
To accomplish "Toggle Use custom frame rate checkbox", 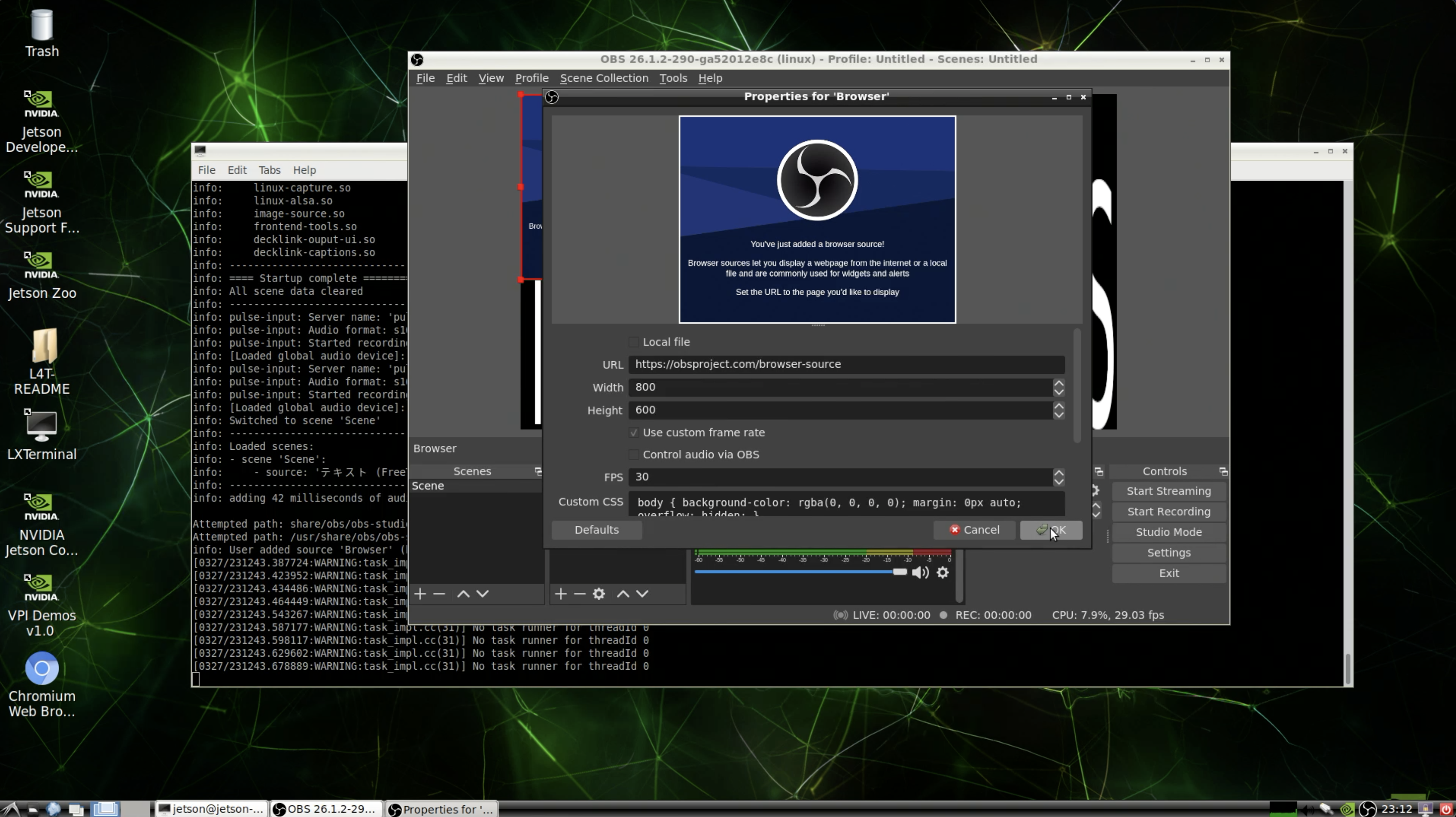I will coord(634,432).
